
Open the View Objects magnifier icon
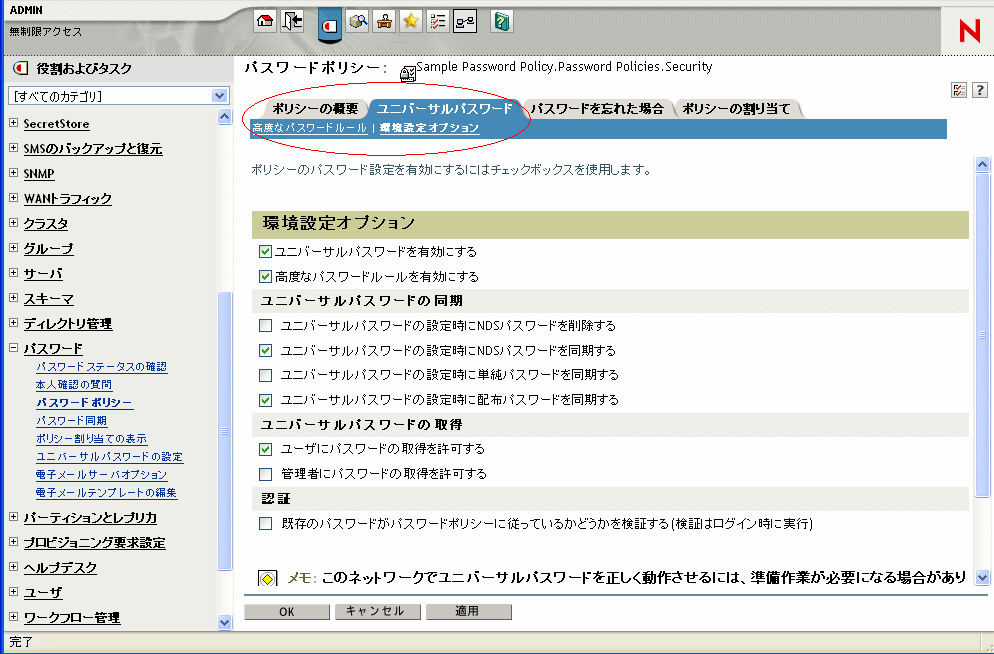click(358, 21)
